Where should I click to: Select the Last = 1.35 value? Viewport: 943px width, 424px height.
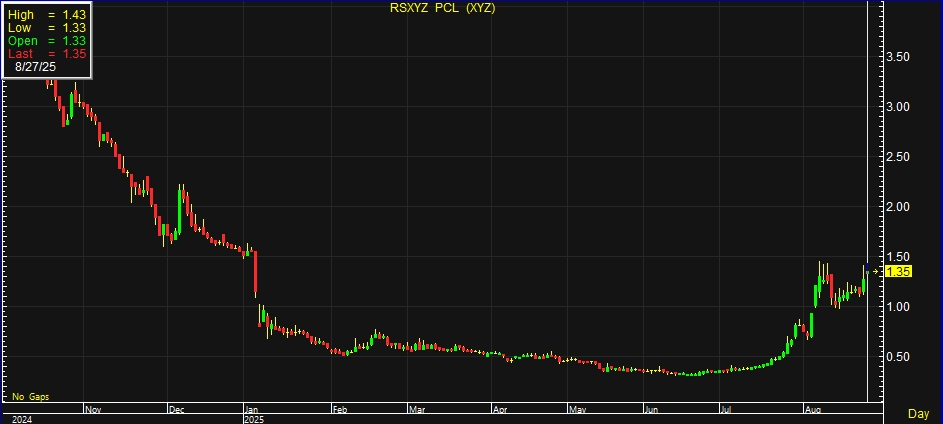click(47, 54)
